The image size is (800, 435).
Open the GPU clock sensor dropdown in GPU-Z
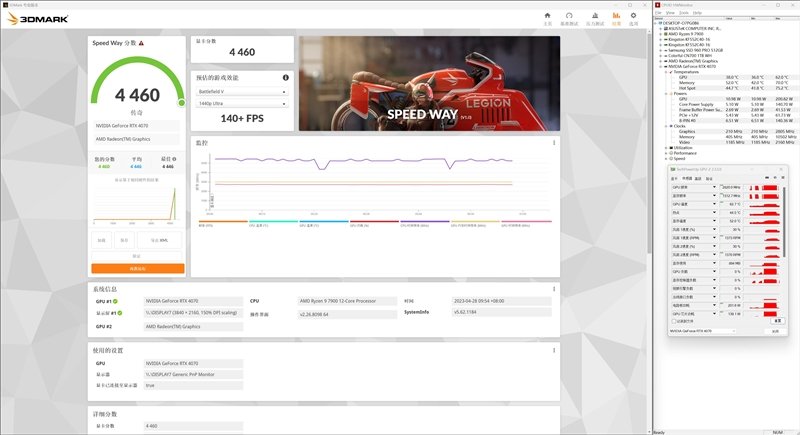[x=714, y=188]
